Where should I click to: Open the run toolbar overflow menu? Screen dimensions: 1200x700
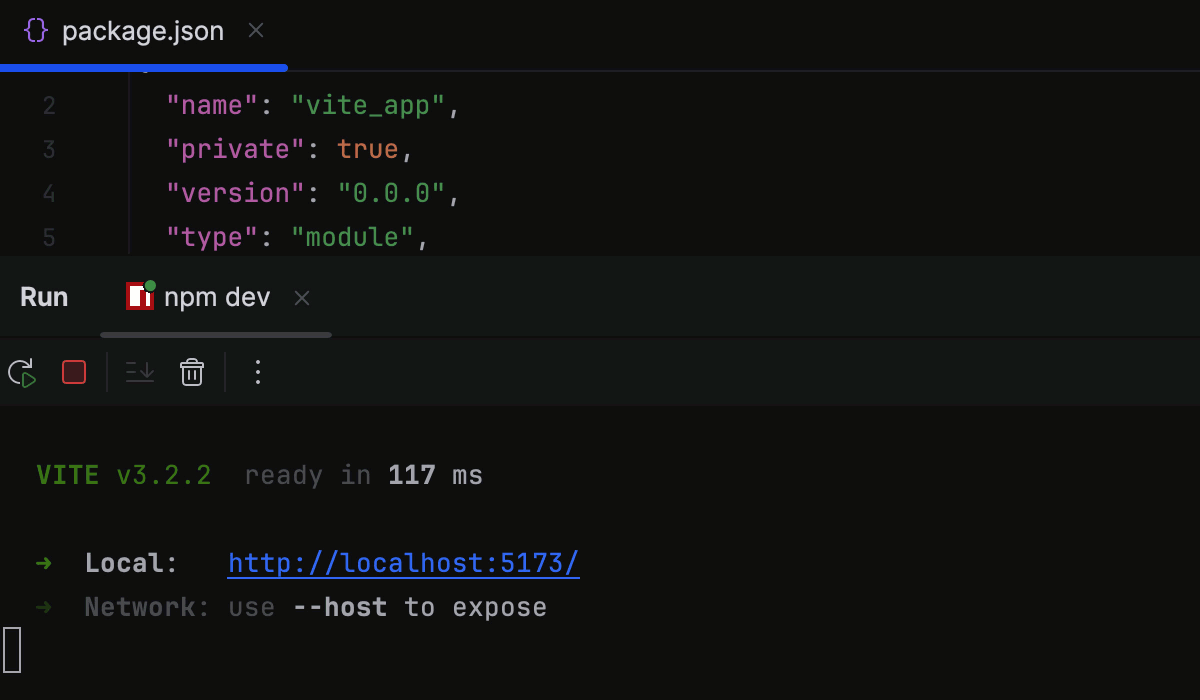[257, 372]
